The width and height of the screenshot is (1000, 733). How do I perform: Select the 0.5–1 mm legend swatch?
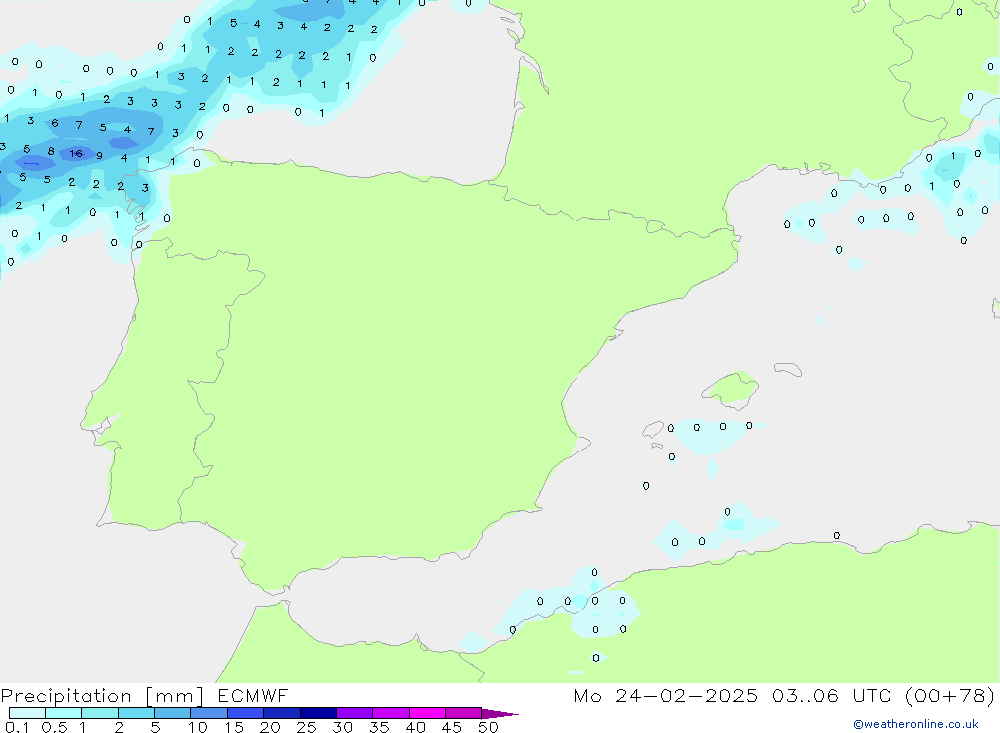[64, 713]
